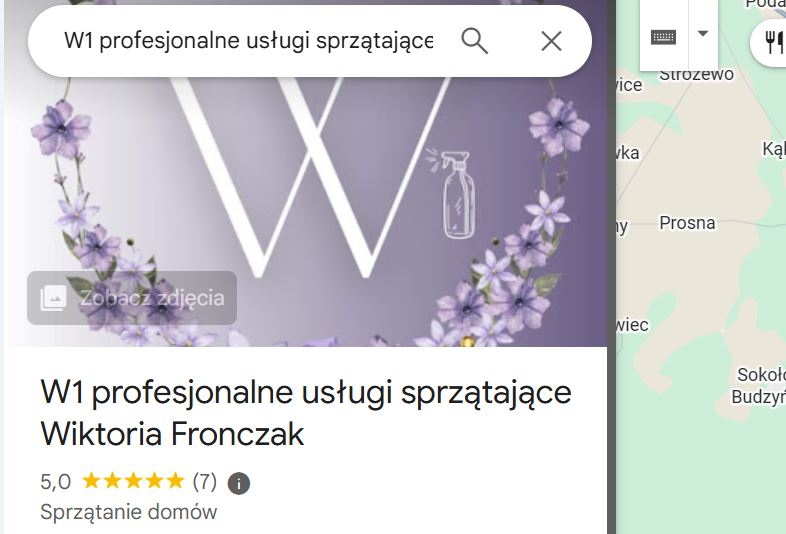The width and height of the screenshot is (786, 534).
Task: Click the magnifier search icon
Action: (x=474, y=41)
